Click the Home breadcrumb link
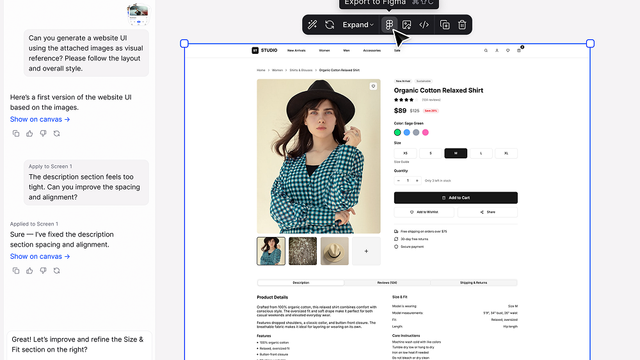This screenshot has height=360, width=640. (x=261, y=70)
